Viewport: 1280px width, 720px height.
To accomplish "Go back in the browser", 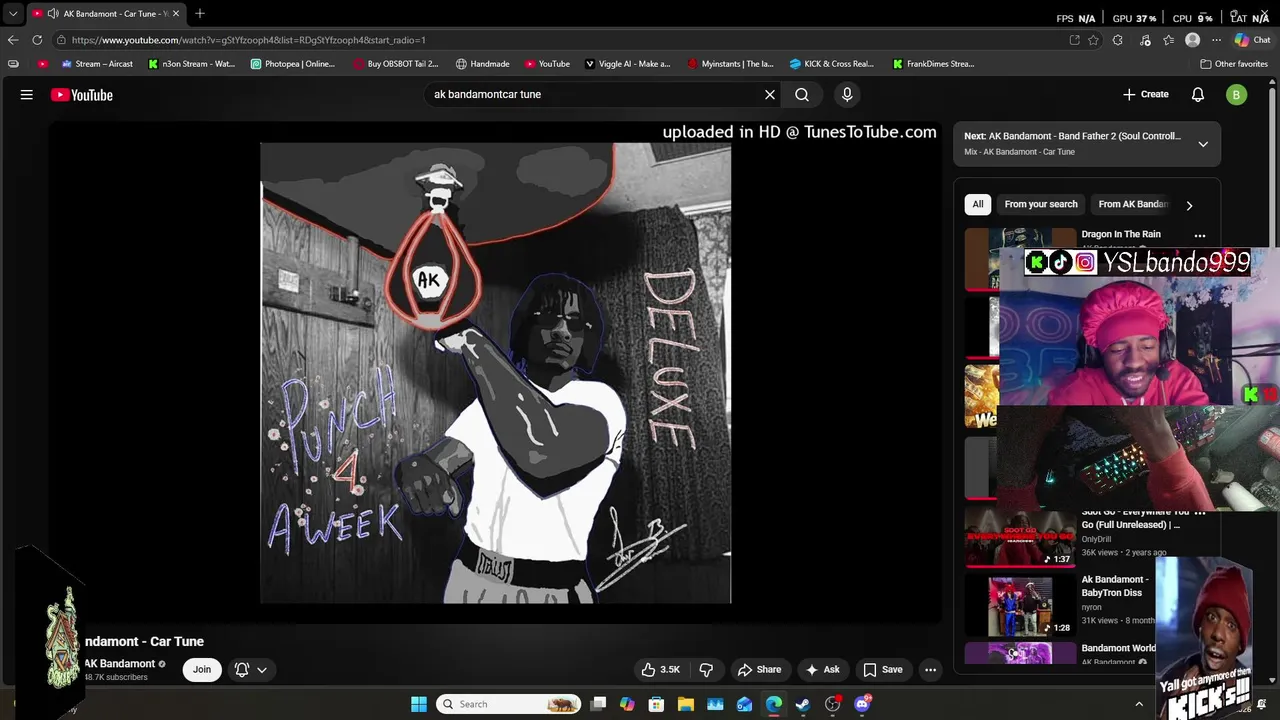I will point(13,40).
